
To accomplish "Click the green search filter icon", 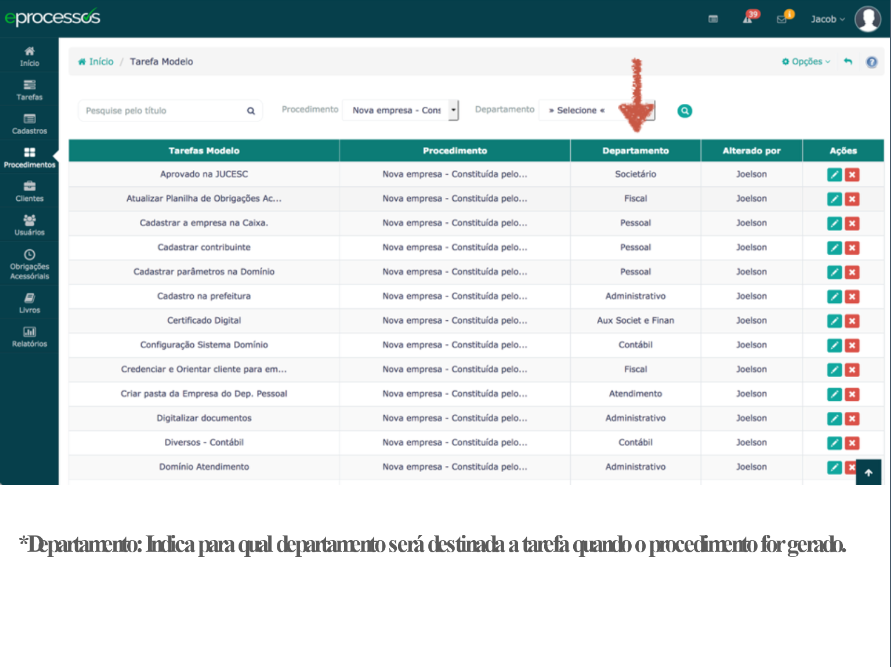I will click(x=685, y=111).
